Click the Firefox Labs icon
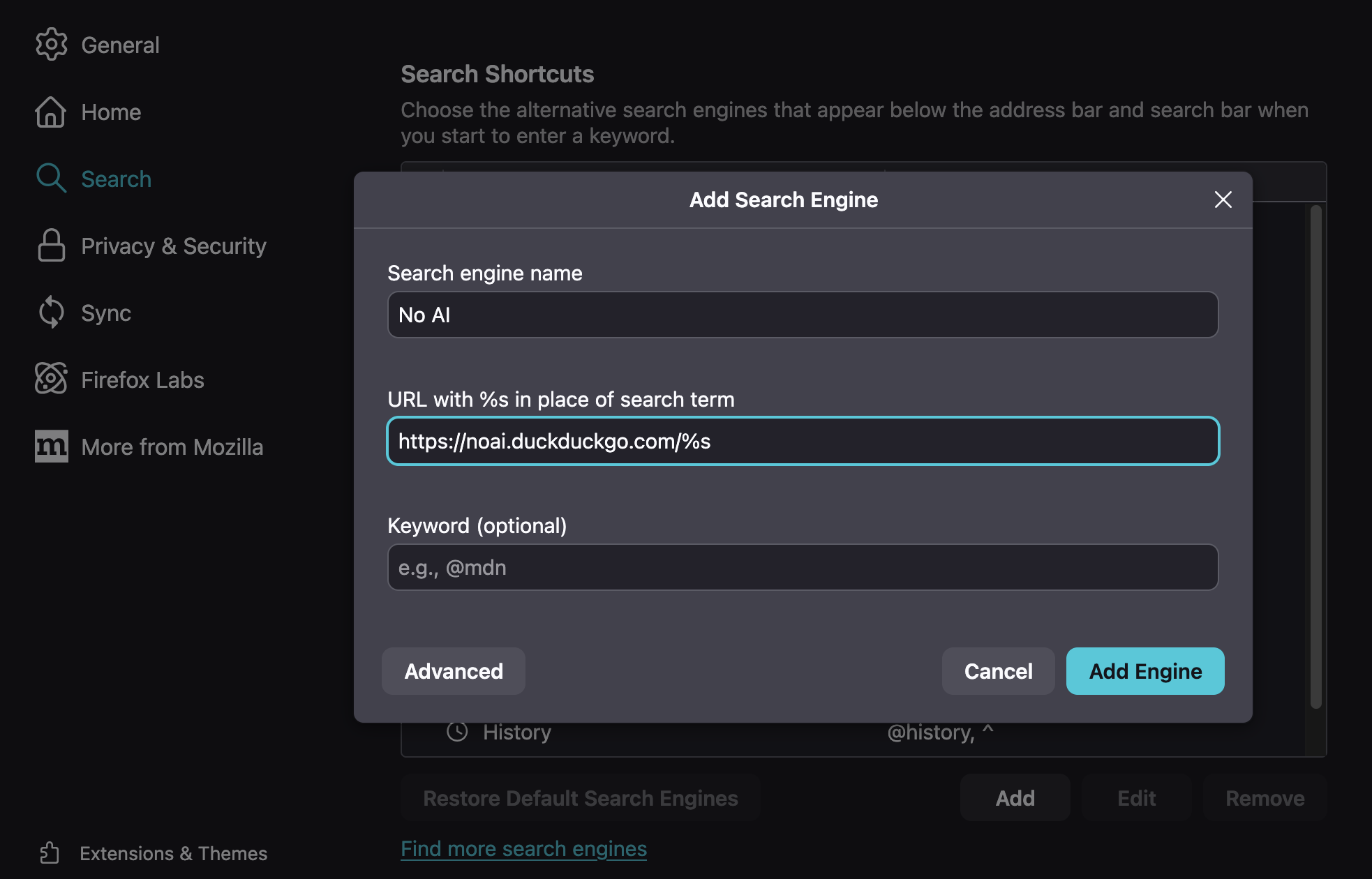1372x879 pixels. (51, 380)
